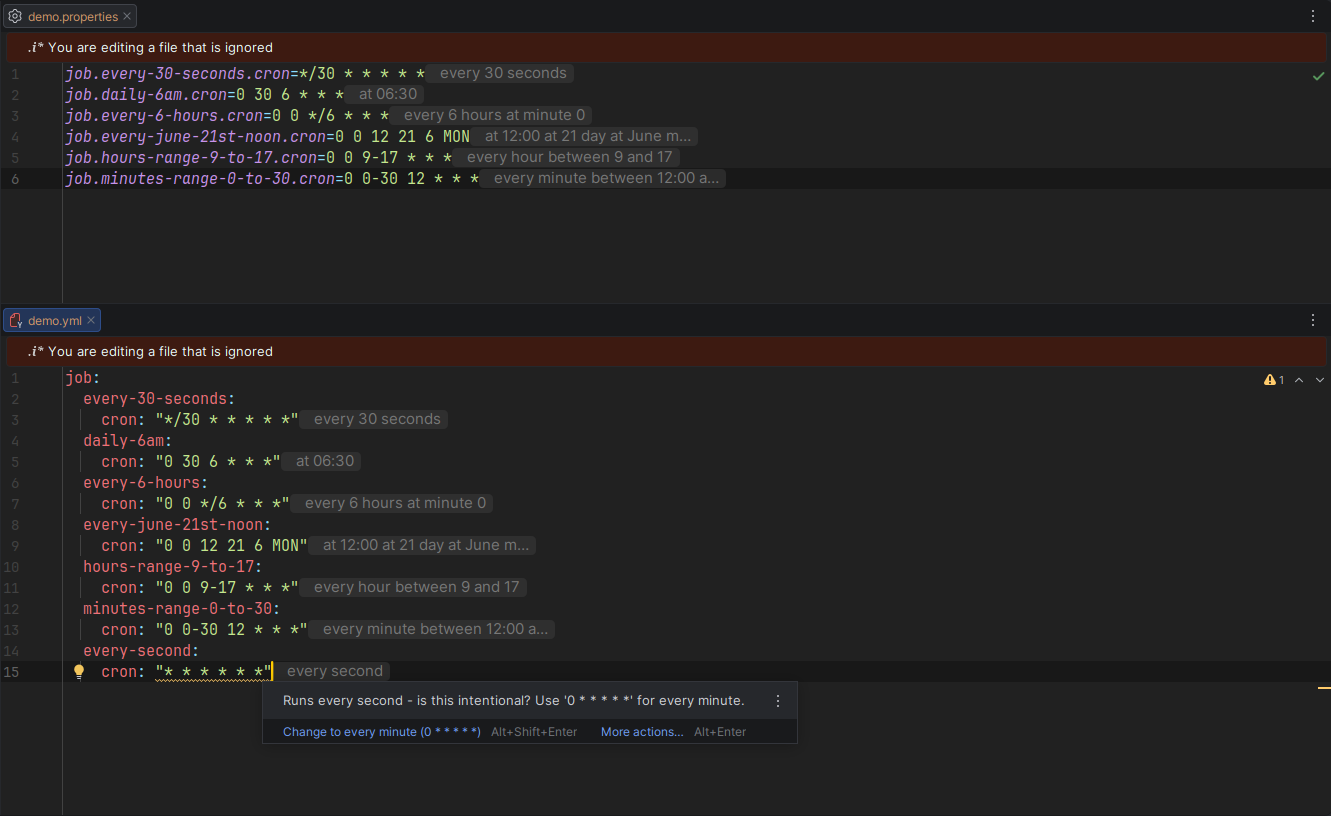The width and height of the screenshot is (1331, 816).
Task: Switch to the demo.properties tab
Action: (x=72, y=17)
